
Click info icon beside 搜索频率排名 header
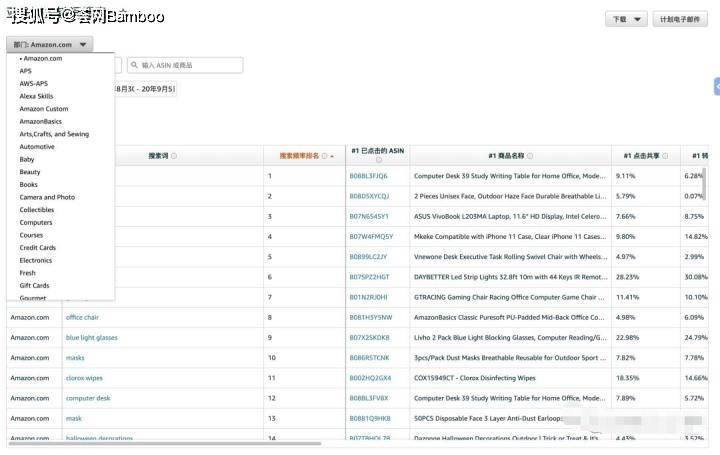[325, 156]
